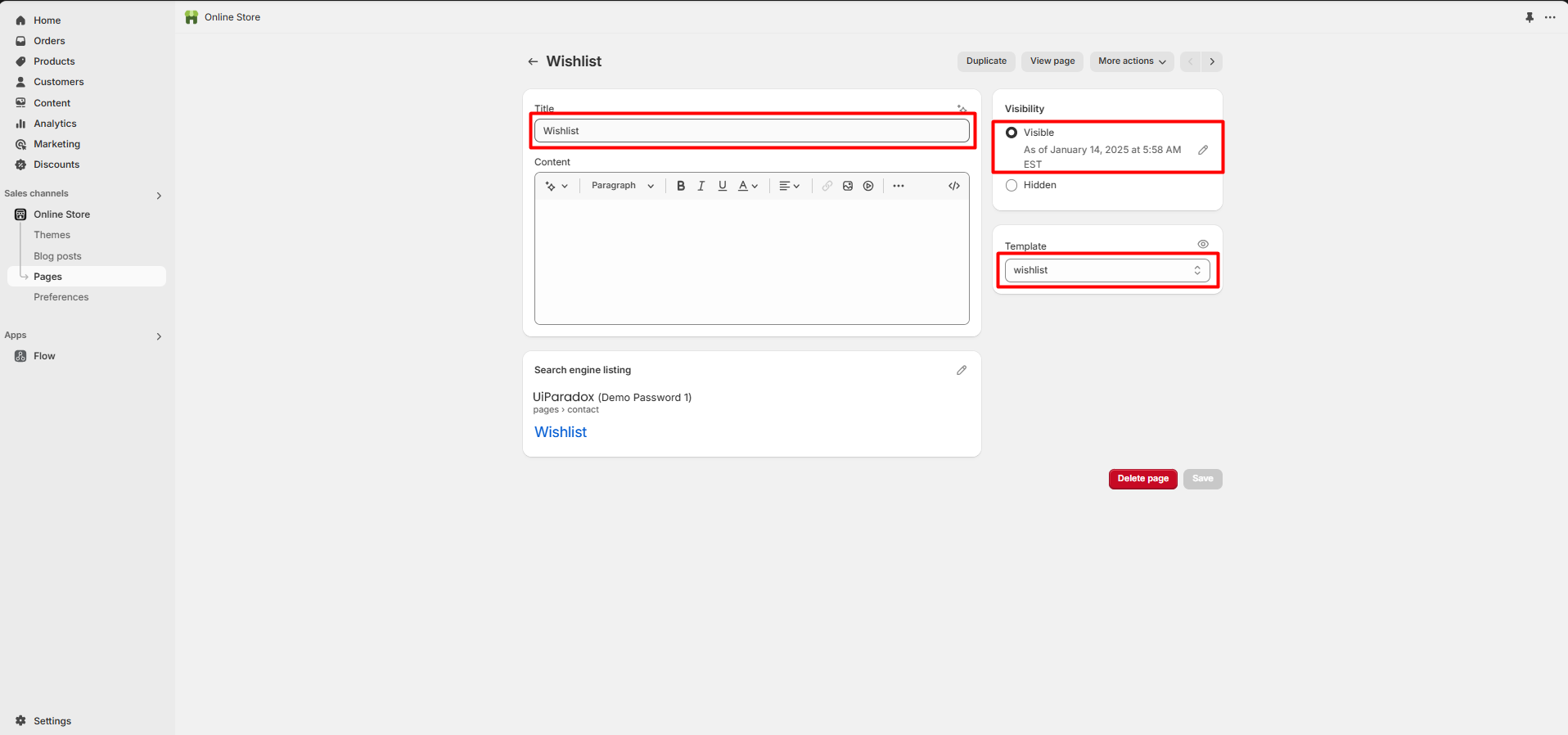
Task: Open the Template selector showing wishlist
Action: click(x=1107, y=270)
